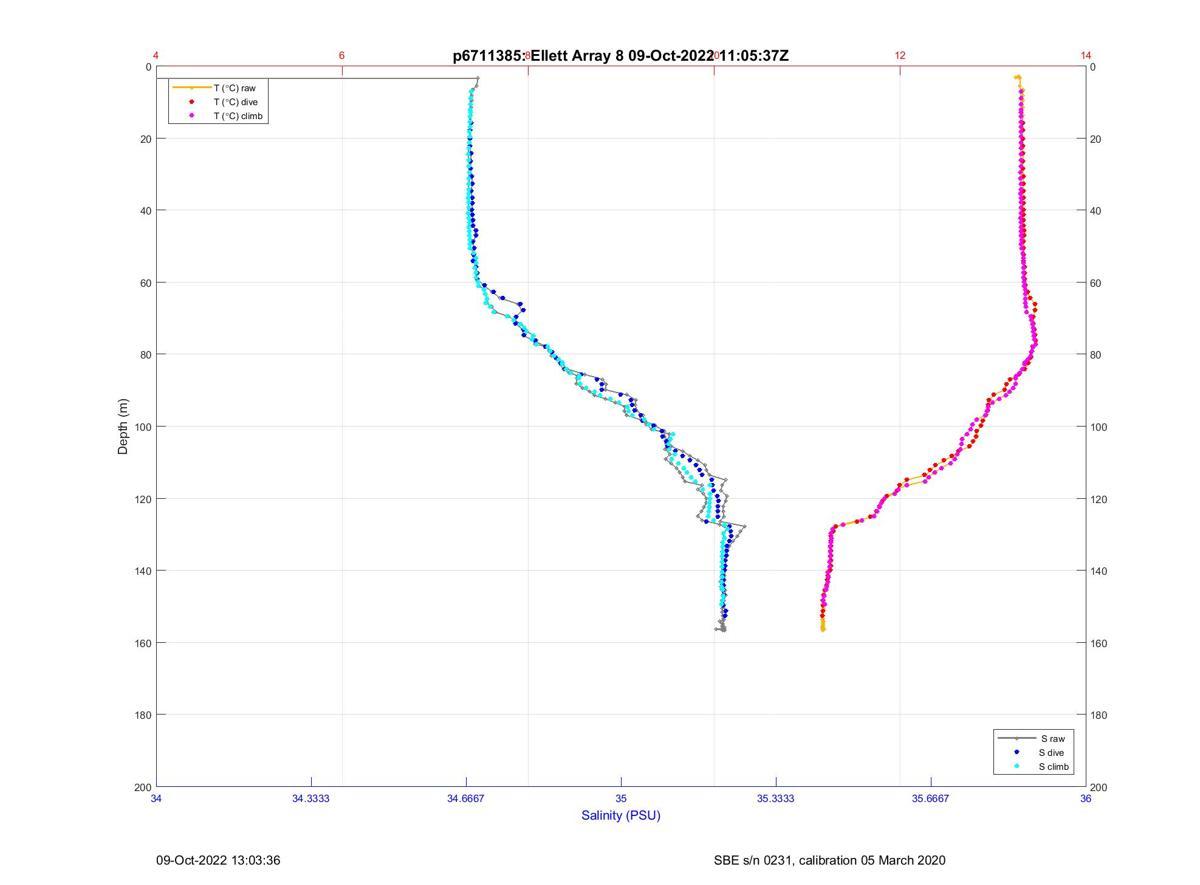
Task: Click depth tick '100' on left axis
Action: tap(143, 427)
